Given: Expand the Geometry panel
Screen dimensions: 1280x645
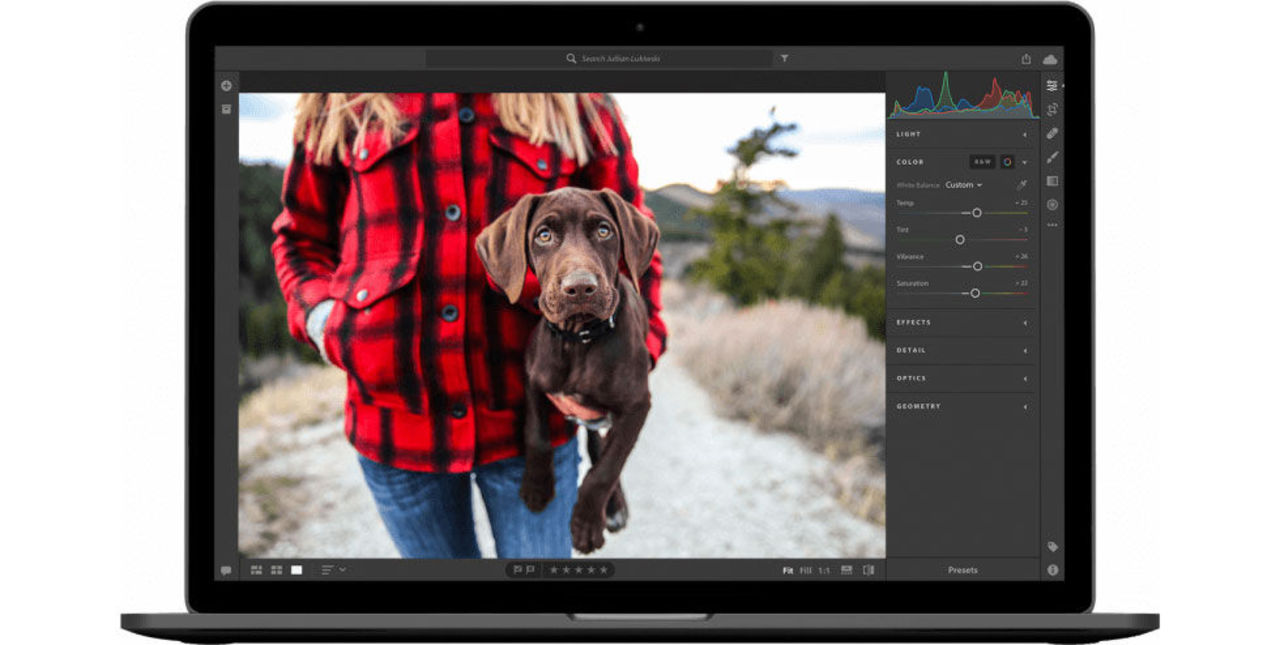Looking at the screenshot, I should point(960,406).
